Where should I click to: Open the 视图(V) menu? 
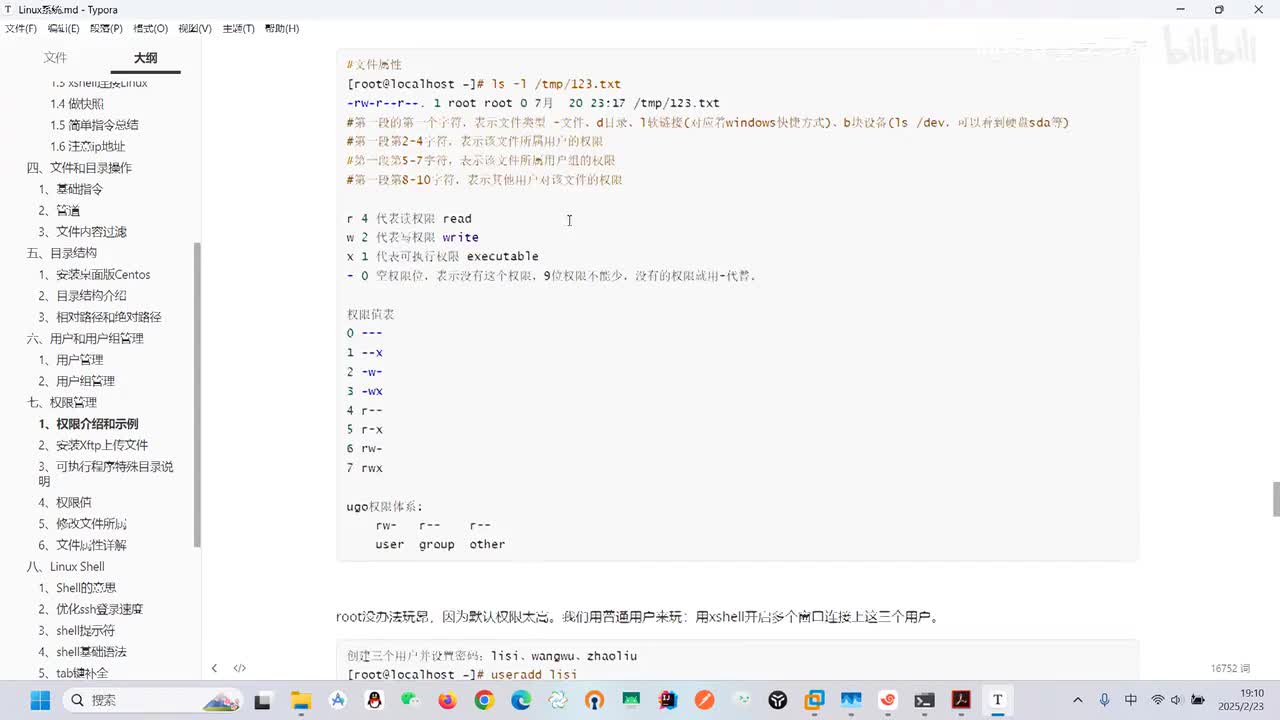[x=195, y=28]
